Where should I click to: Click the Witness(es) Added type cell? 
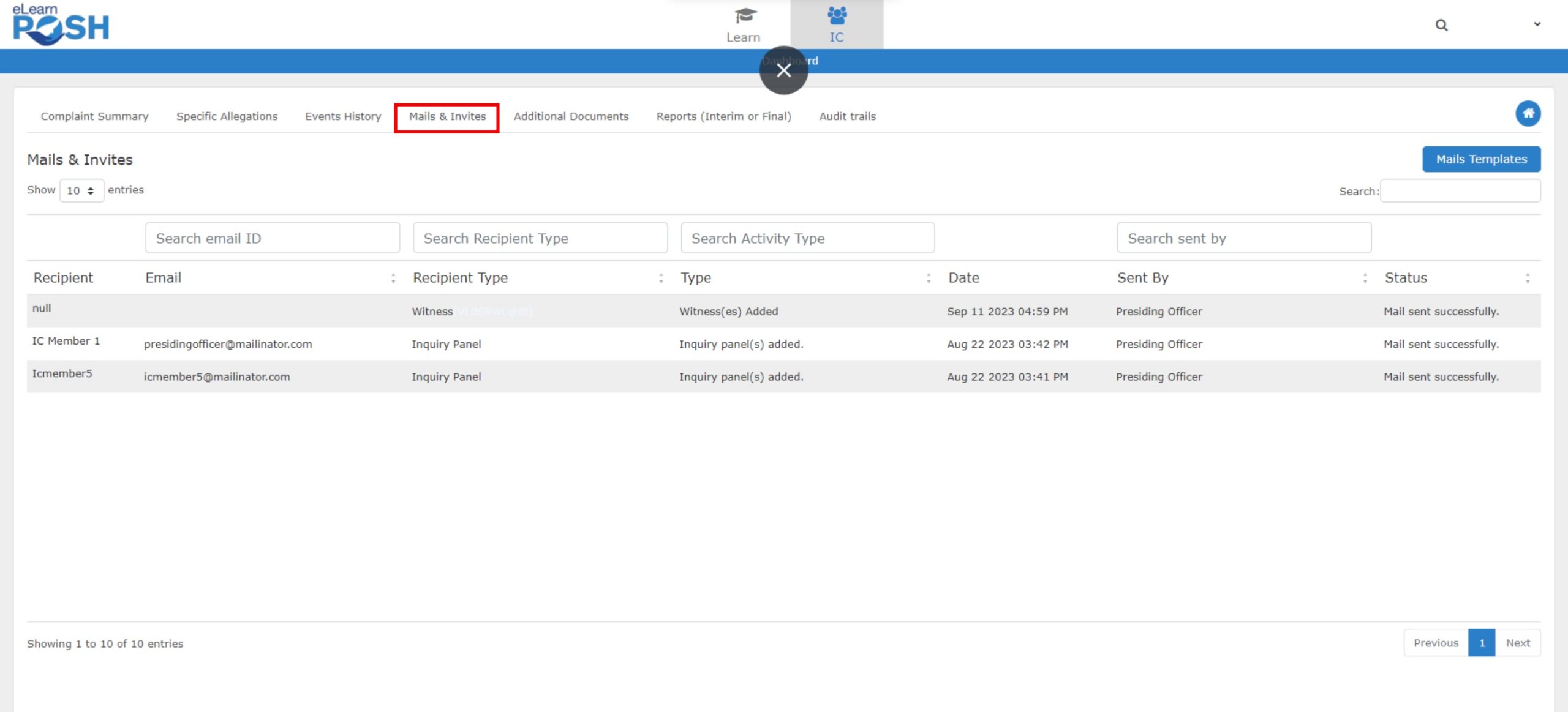tap(728, 312)
